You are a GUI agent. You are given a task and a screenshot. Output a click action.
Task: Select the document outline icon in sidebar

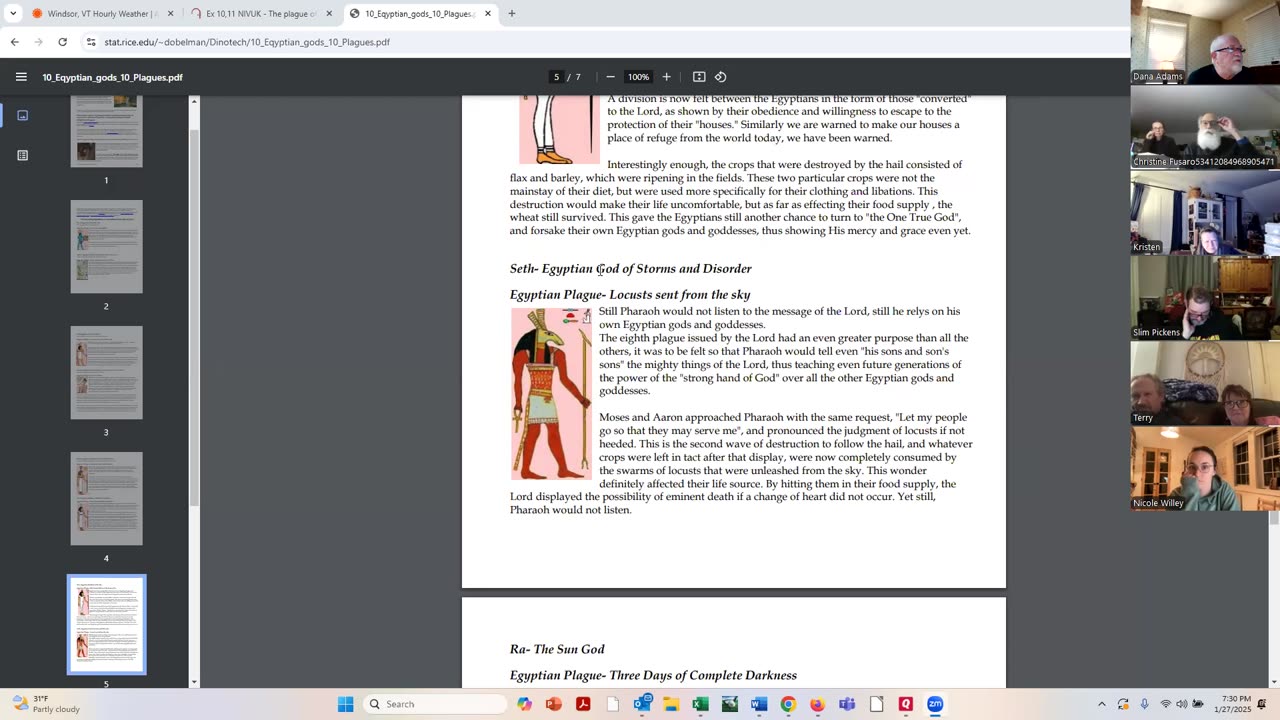pyautogui.click(x=22, y=155)
